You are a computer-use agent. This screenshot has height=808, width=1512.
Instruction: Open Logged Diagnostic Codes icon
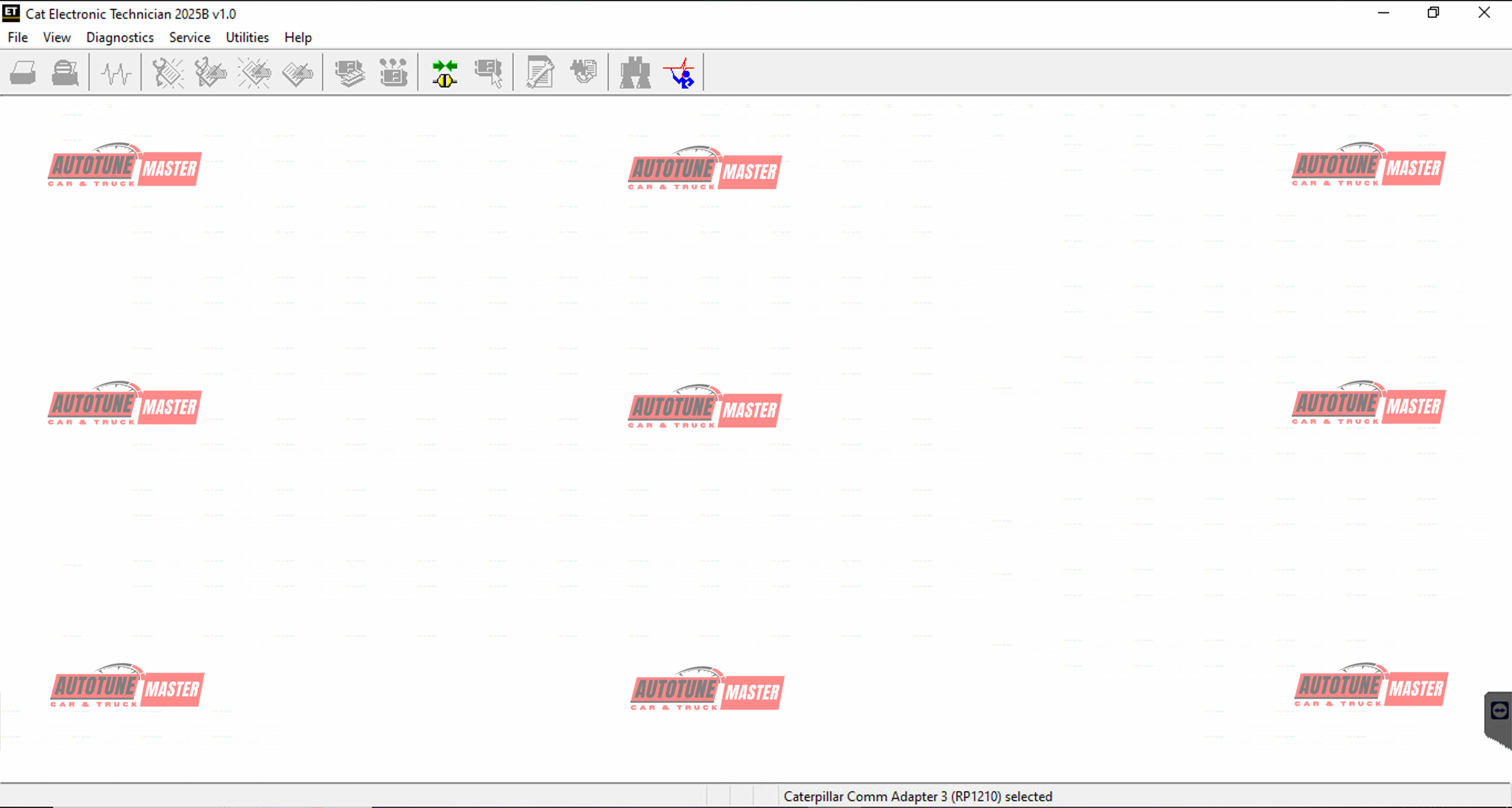[x=211, y=73]
